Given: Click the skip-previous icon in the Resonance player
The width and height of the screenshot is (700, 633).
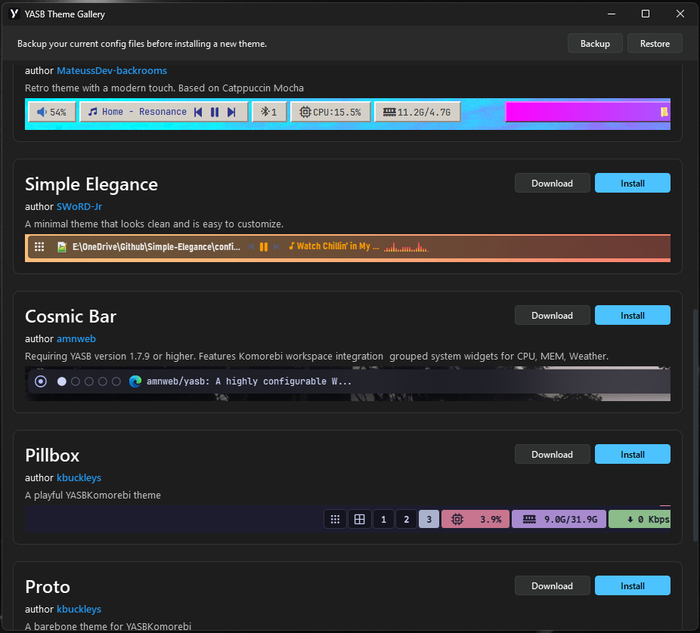Looking at the screenshot, I should (198, 112).
